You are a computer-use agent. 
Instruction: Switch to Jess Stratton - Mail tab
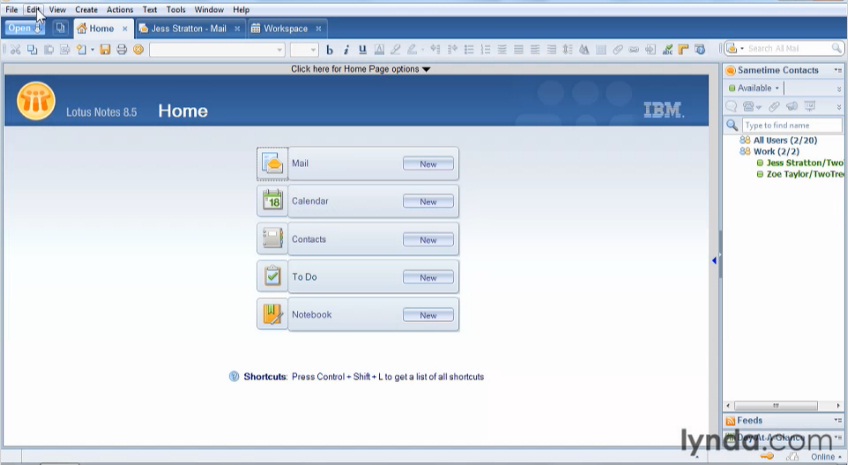[189, 28]
